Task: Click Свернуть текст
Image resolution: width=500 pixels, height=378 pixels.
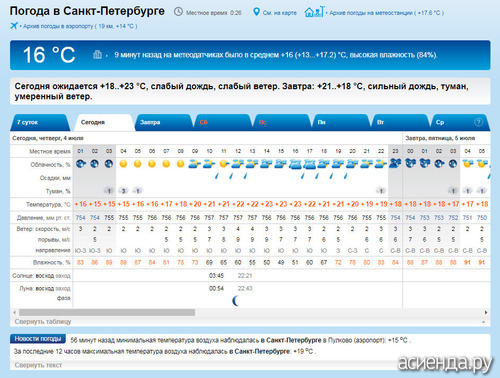Action: [x=38, y=365]
